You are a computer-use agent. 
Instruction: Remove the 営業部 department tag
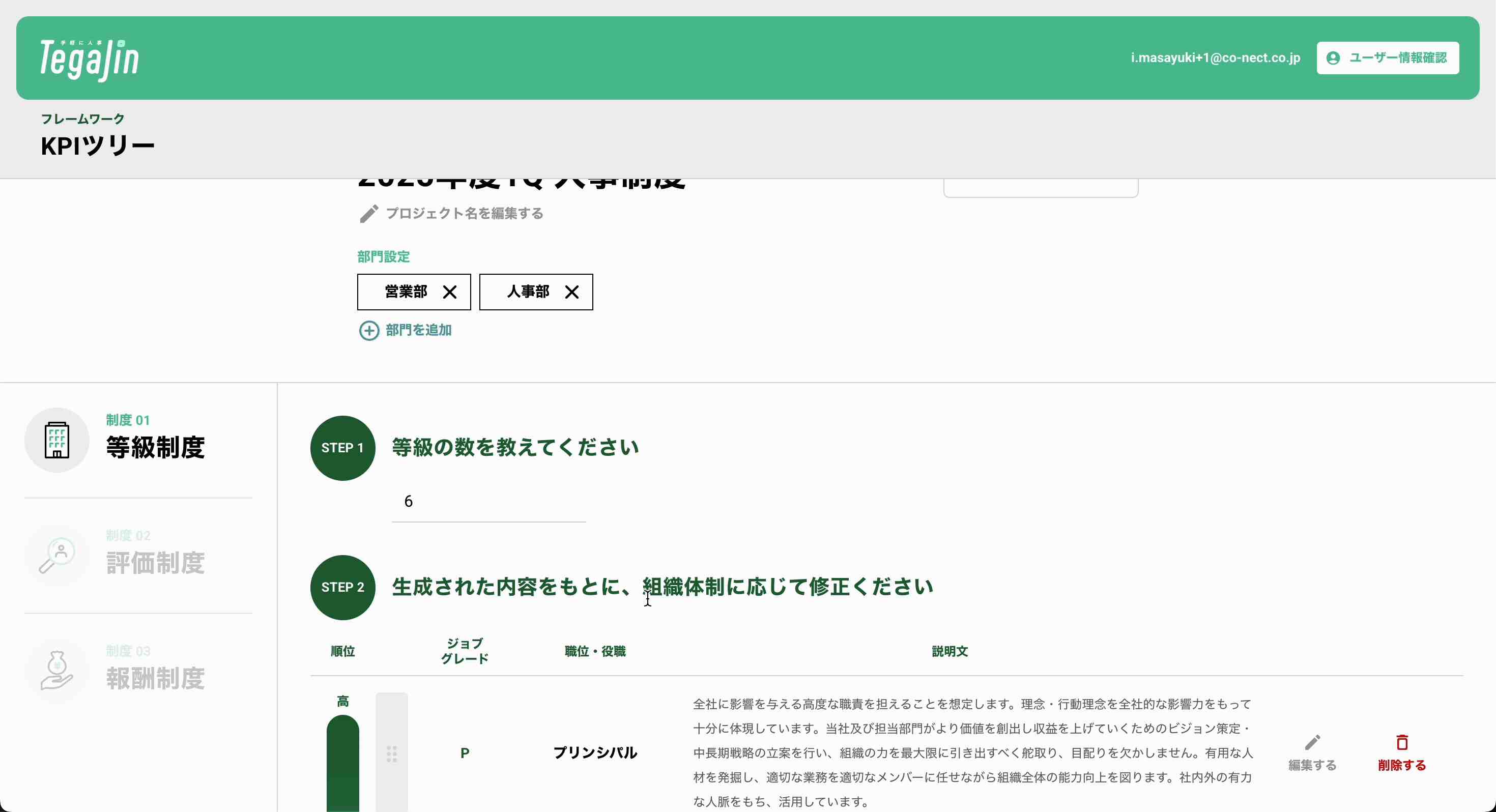(449, 292)
